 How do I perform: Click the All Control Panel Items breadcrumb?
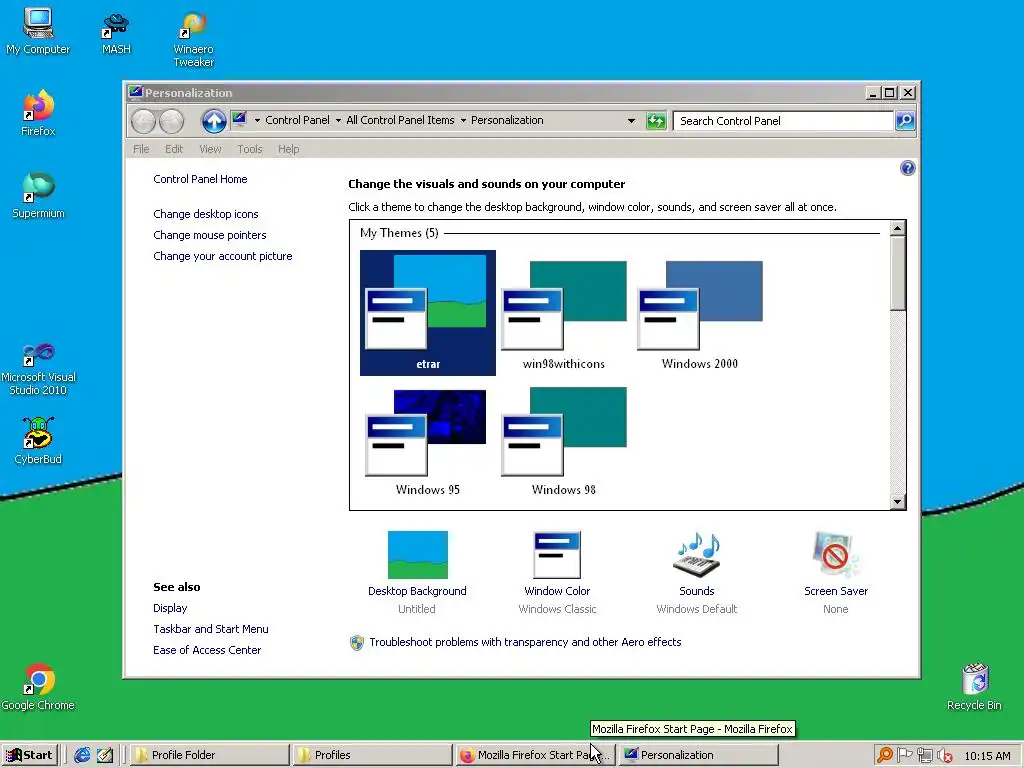pos(400,120)
